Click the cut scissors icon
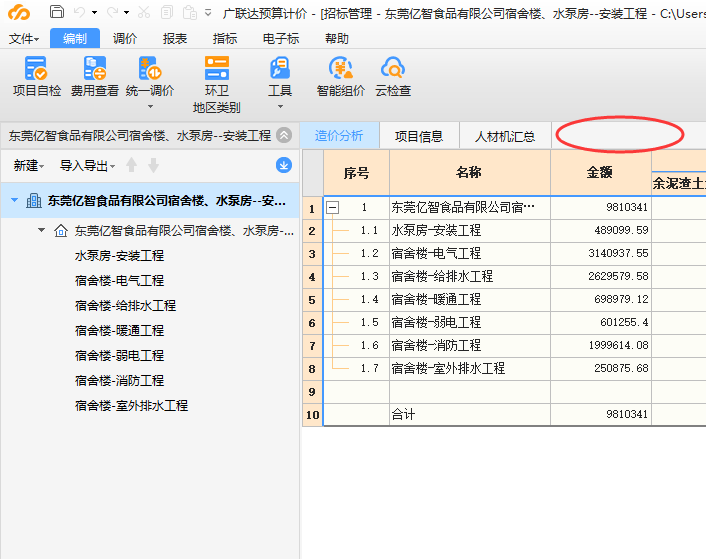706x559 pixels. [x=144, y=13]
